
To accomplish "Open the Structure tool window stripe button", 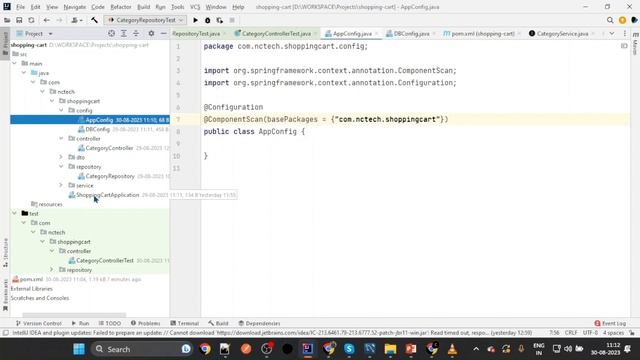I will [5, 252].
